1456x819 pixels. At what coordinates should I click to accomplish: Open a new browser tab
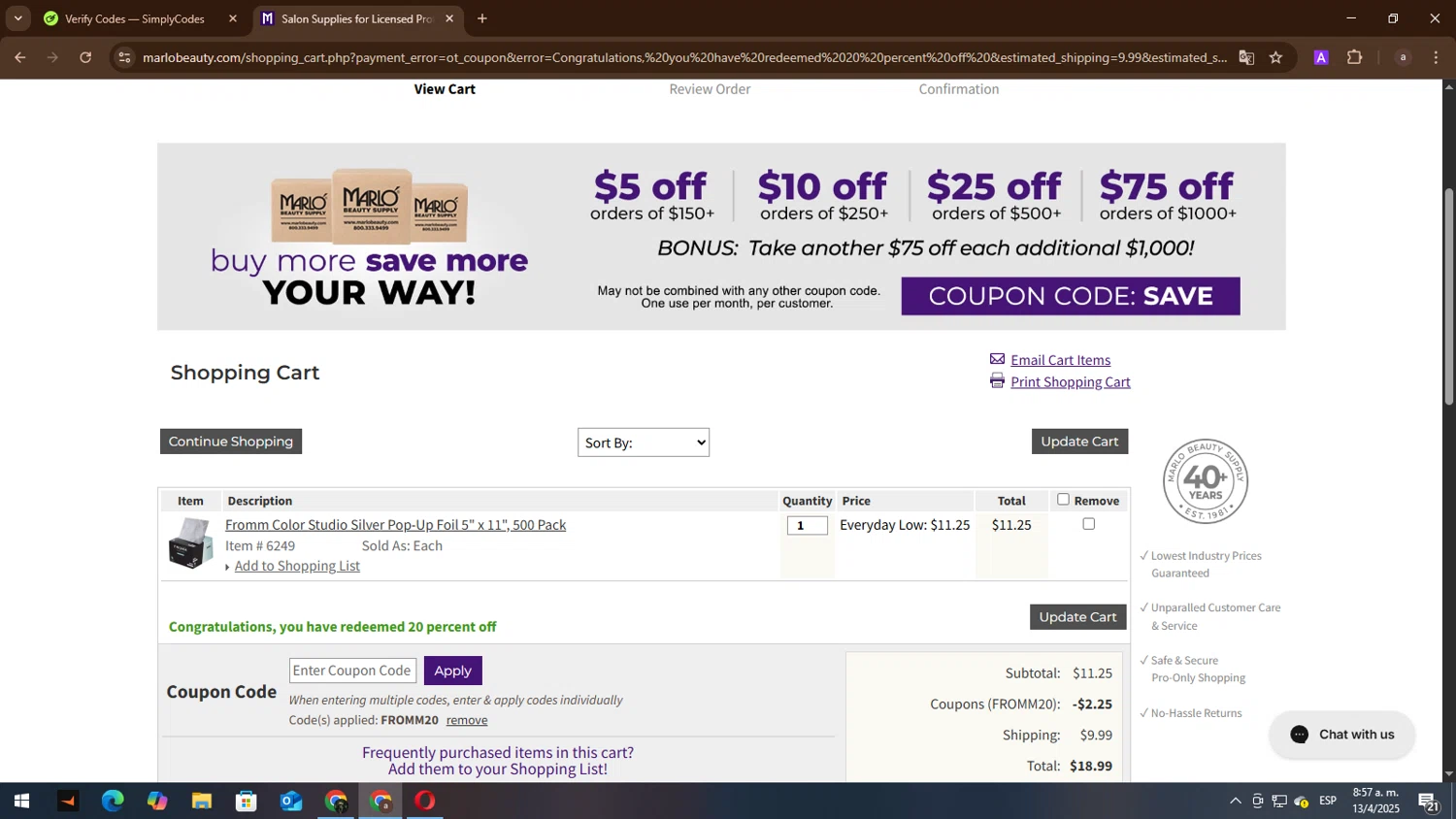(482, 18)
